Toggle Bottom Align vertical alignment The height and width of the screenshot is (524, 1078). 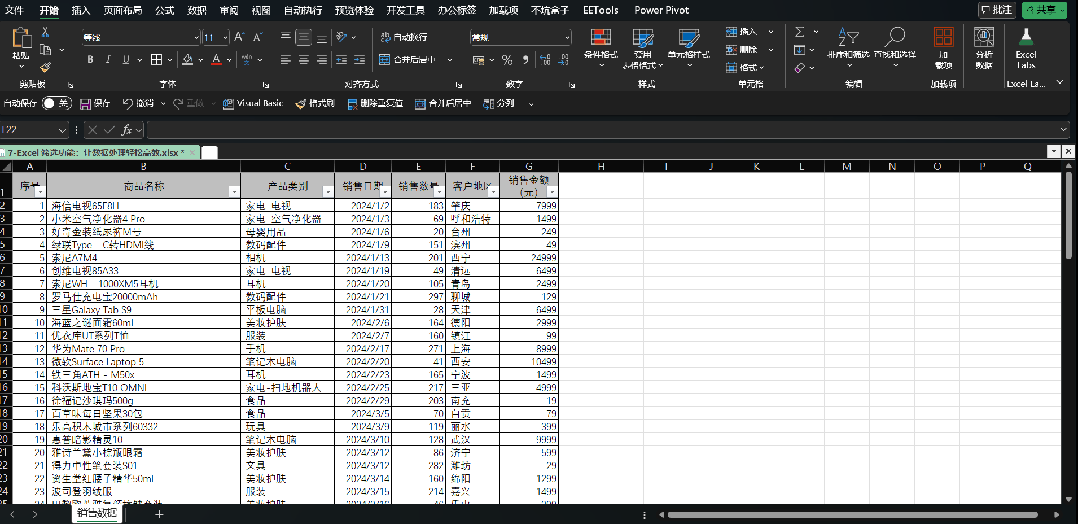click(322, 37)
